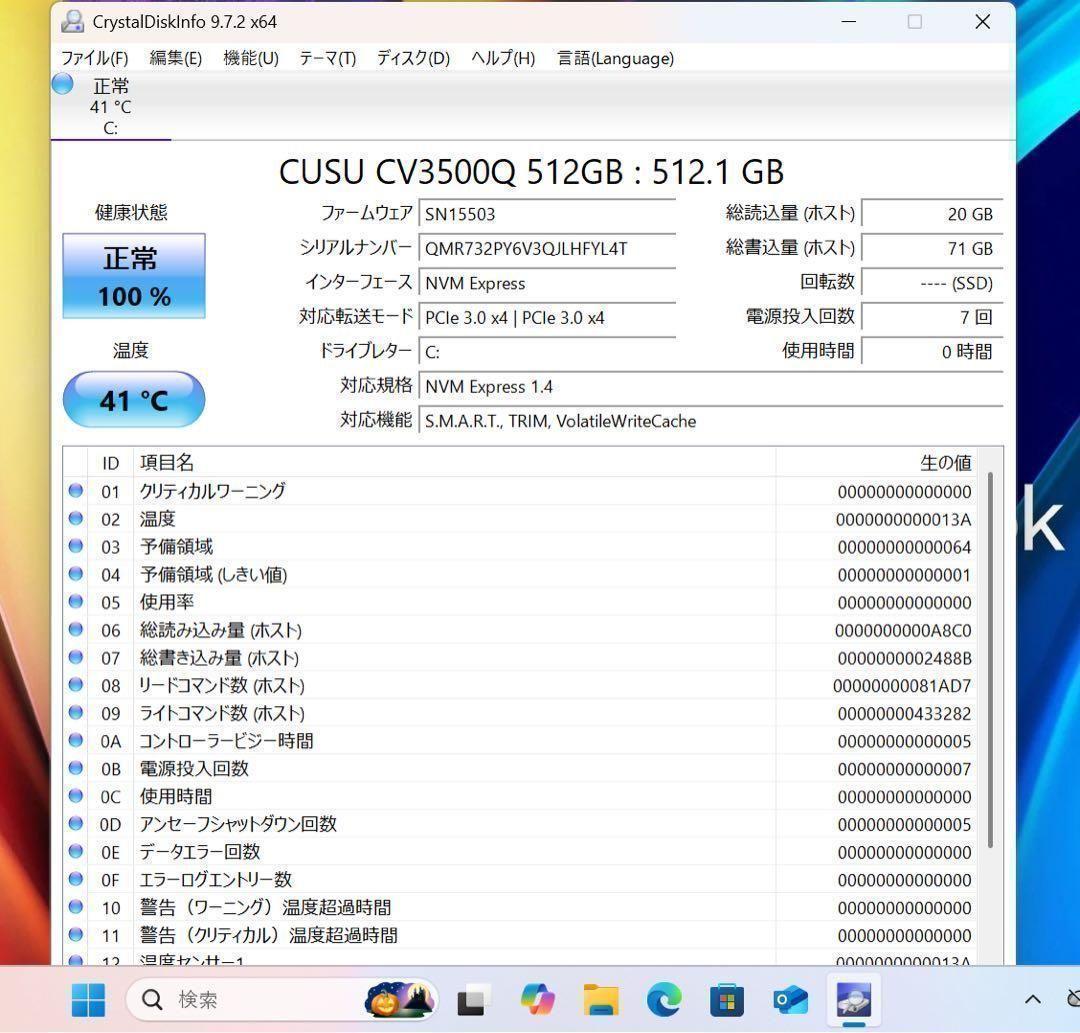Screen dimensions: 1080x1033
Task: Expand hidden icons in the system tray
Action: (x=1032, y=999)
